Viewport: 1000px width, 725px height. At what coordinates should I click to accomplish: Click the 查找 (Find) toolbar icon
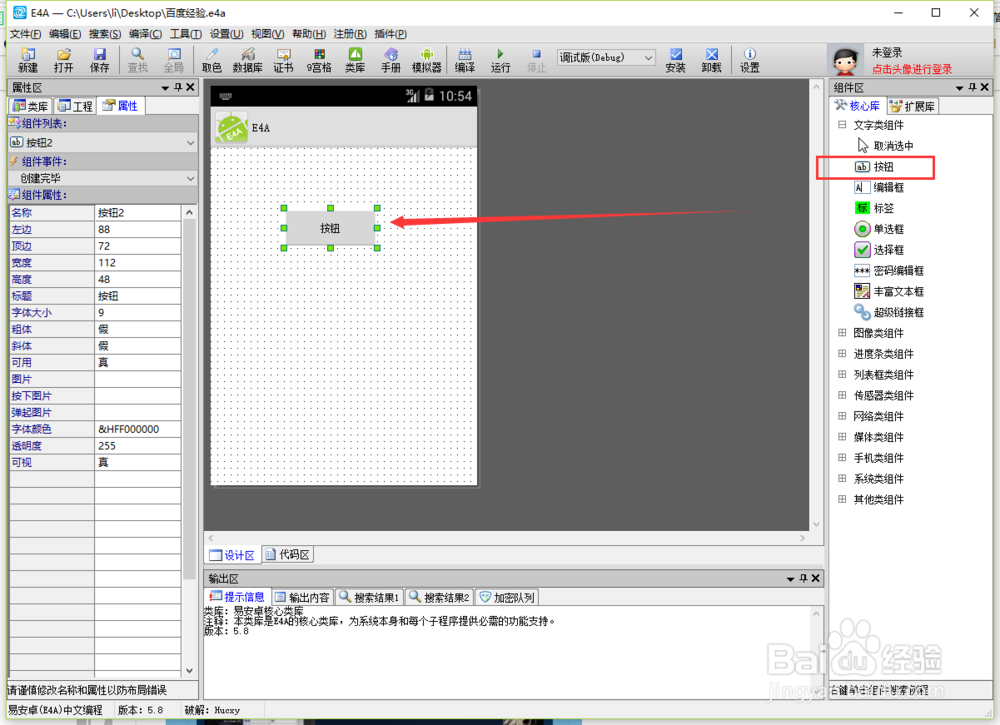pos(137,60)
